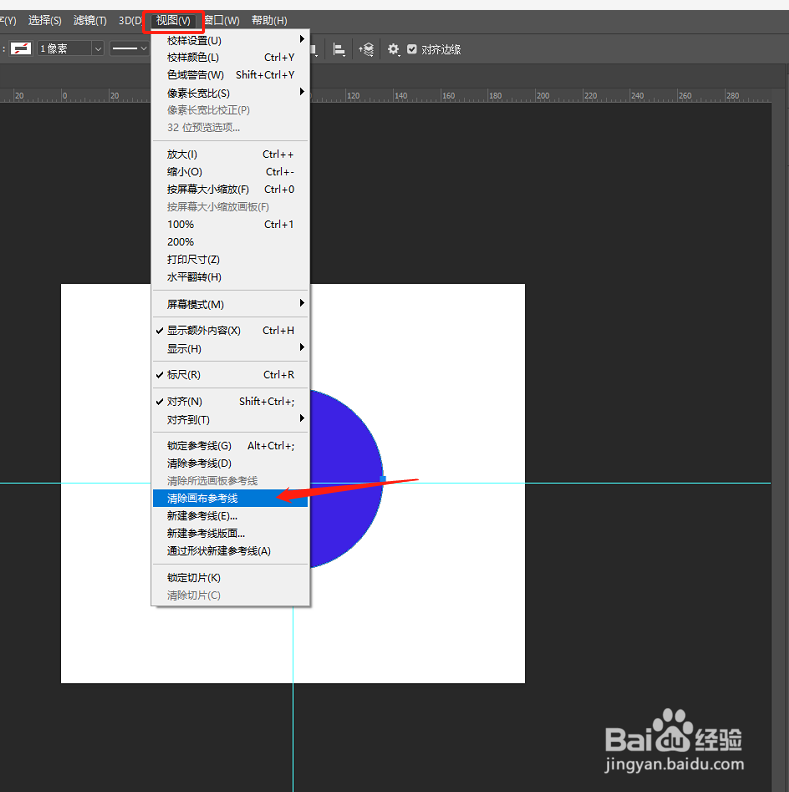Choose 新建参考线(E)...
Image resolution: width=789 pixels, height=792 pixels.
click(230, 516)
